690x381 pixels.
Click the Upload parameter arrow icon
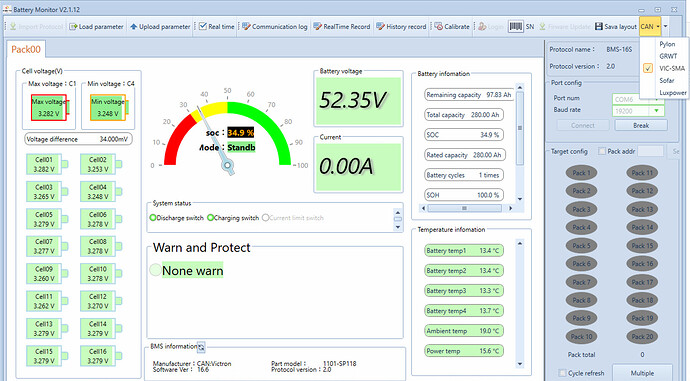134,26
